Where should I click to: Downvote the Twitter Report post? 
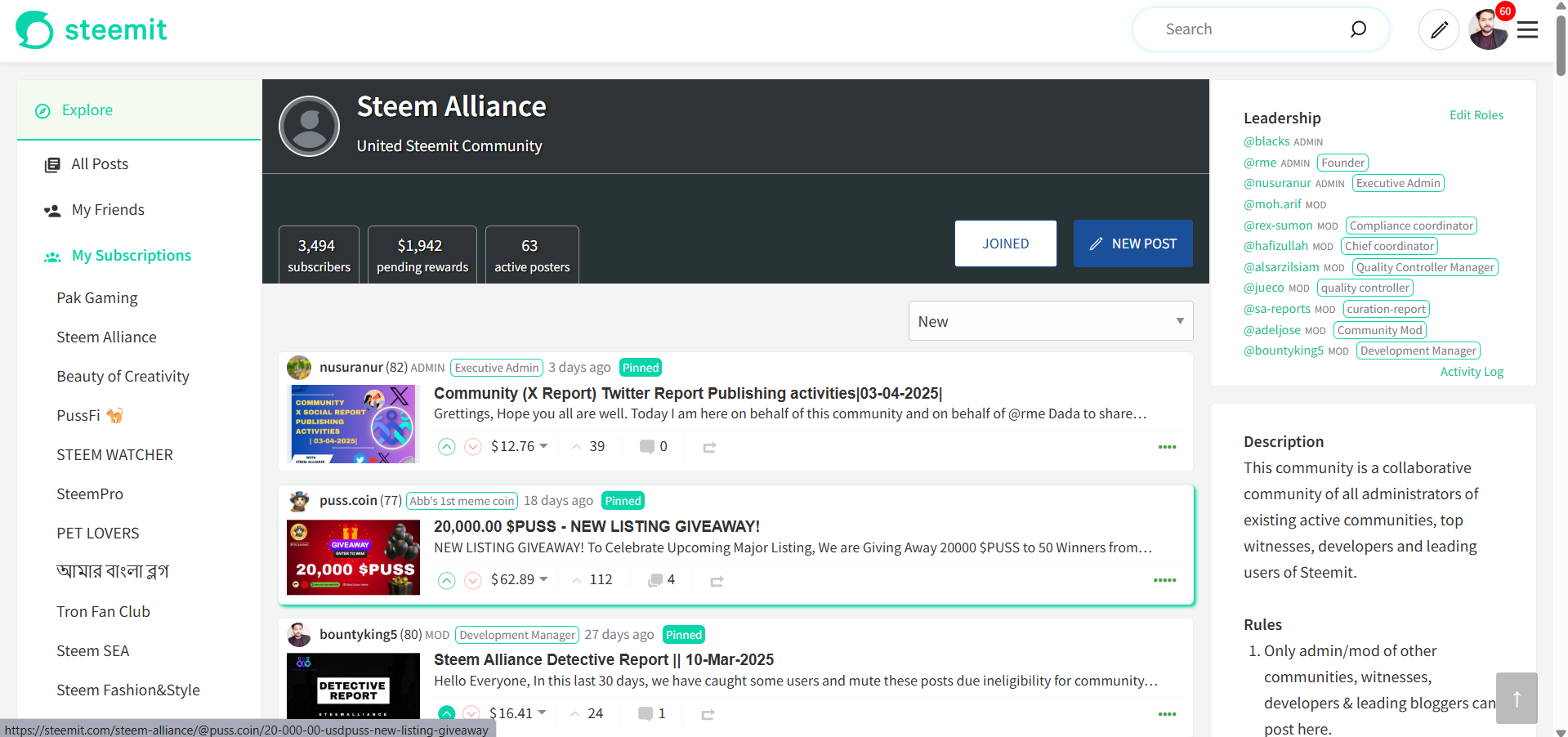pos(473,447)
